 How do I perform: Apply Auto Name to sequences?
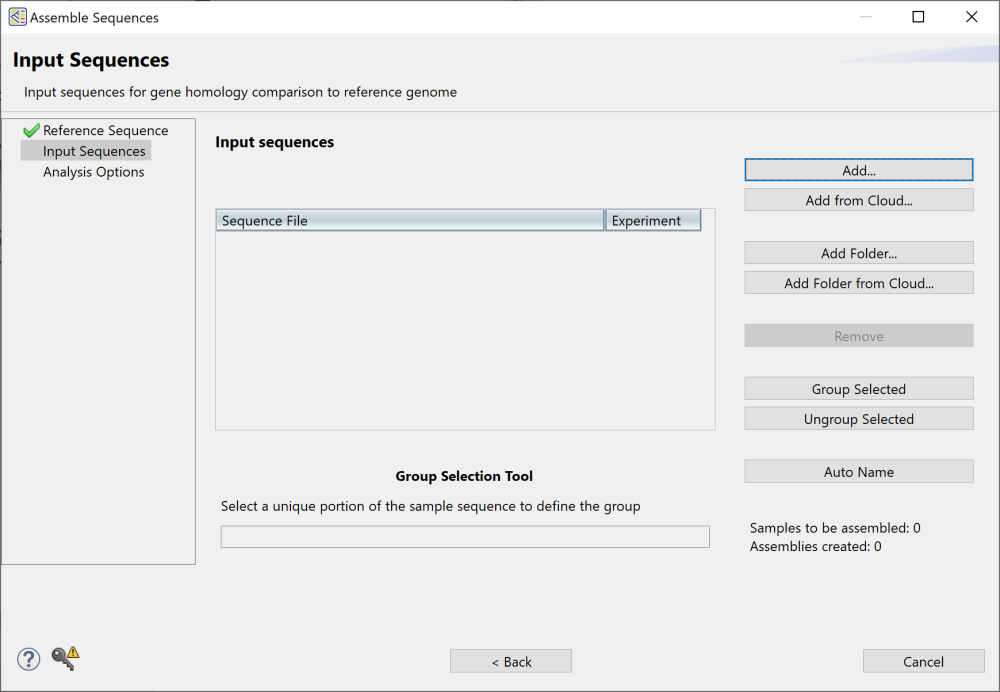coord(858,471)
